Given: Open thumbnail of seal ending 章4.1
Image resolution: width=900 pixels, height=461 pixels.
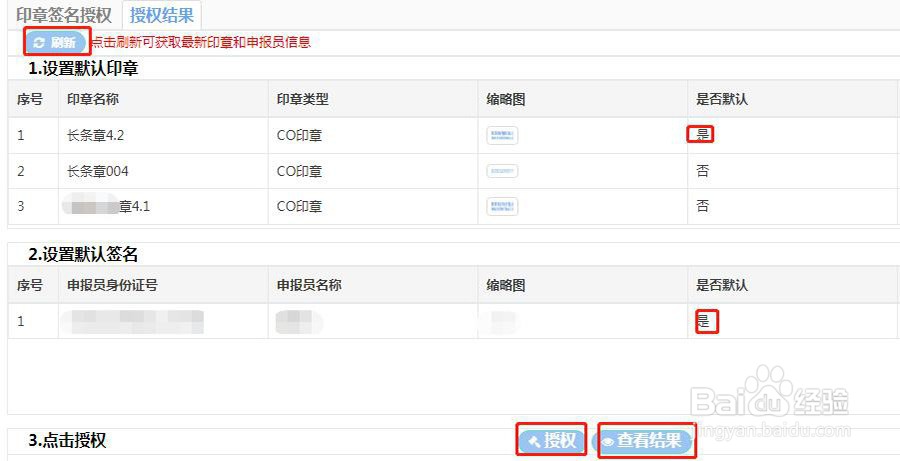Looking at the screenshot, I should pyautogui.click(x=502, y=207).
